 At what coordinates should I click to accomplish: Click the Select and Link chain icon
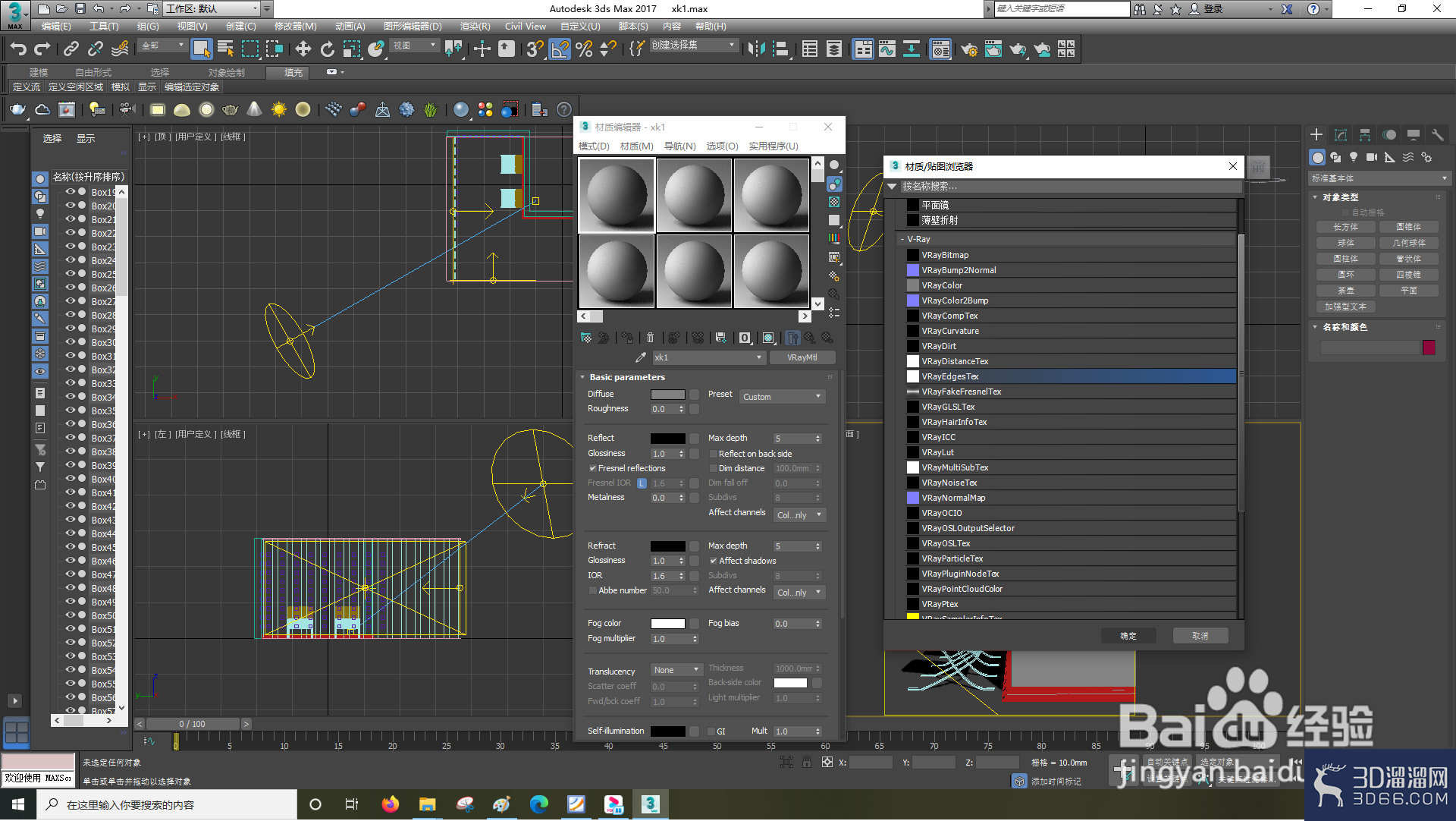click(71, 49)
